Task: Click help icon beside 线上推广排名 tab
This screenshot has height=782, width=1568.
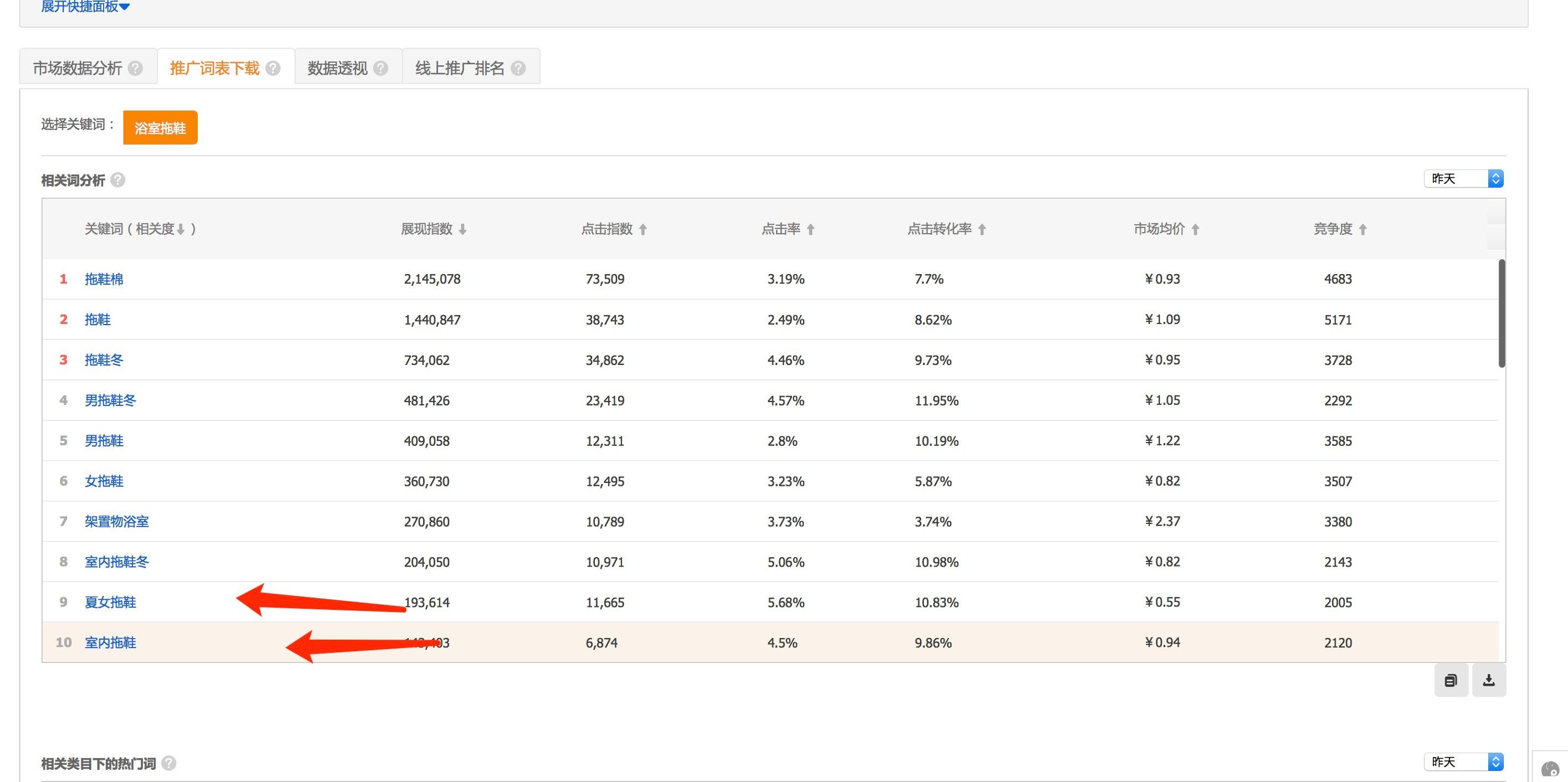Action: [x=518, y=68]
